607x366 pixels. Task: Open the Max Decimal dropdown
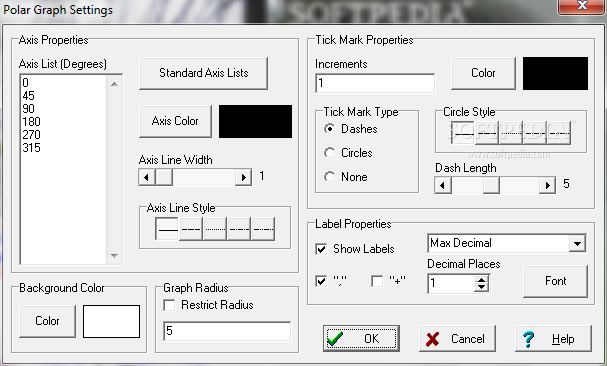[577, 244]
